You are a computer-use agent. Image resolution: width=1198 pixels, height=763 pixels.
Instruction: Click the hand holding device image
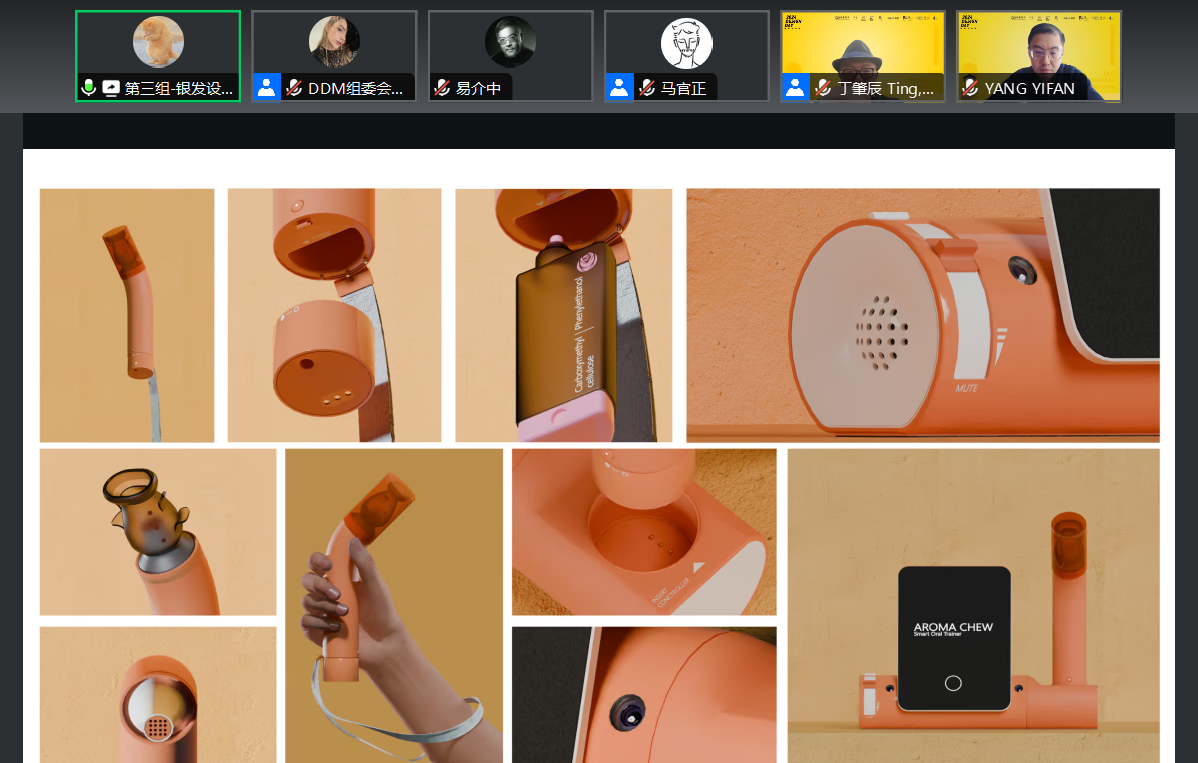(394, 605)
